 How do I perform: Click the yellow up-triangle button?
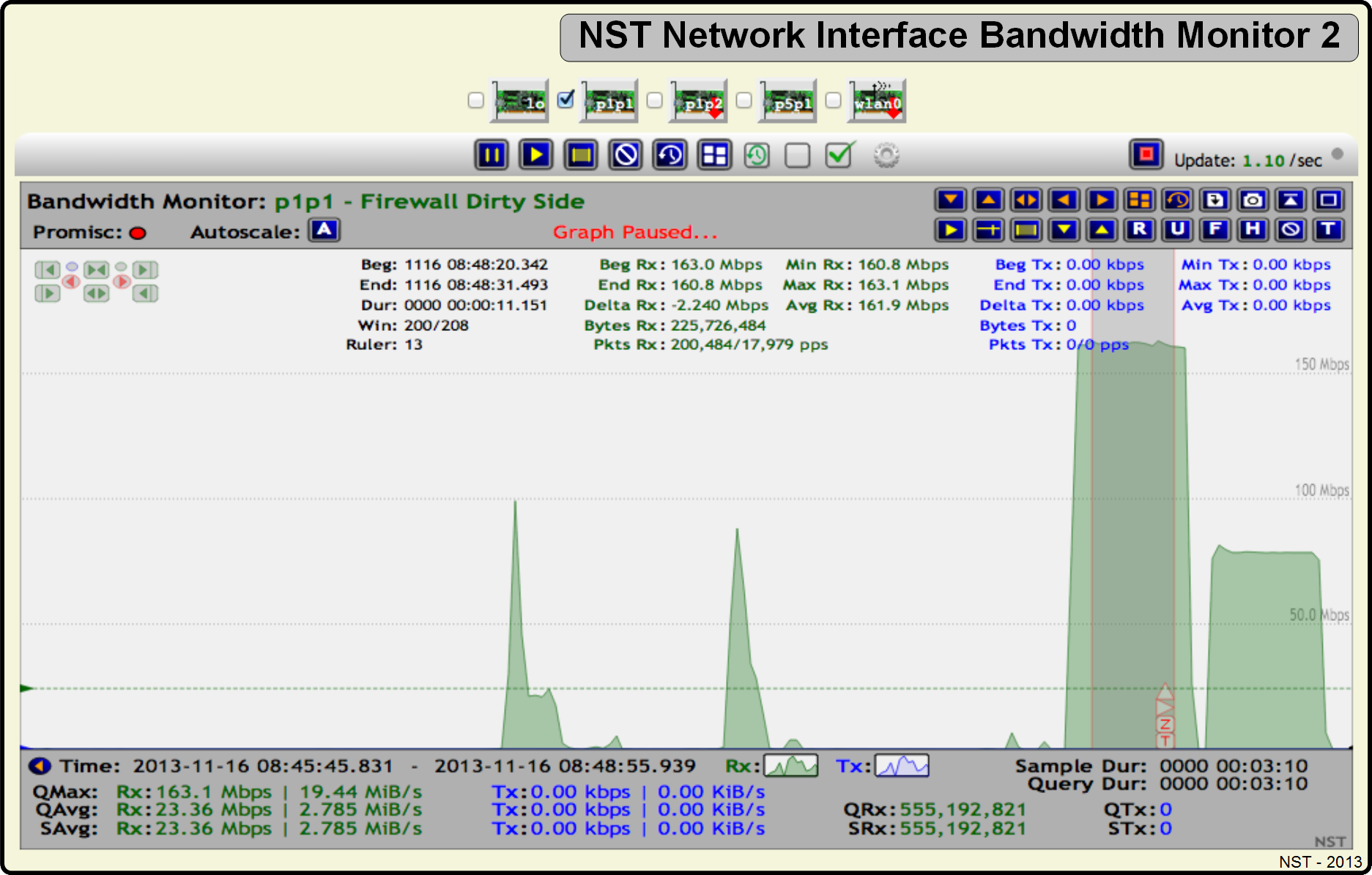pyautogui.click(x=1102, y=230)
